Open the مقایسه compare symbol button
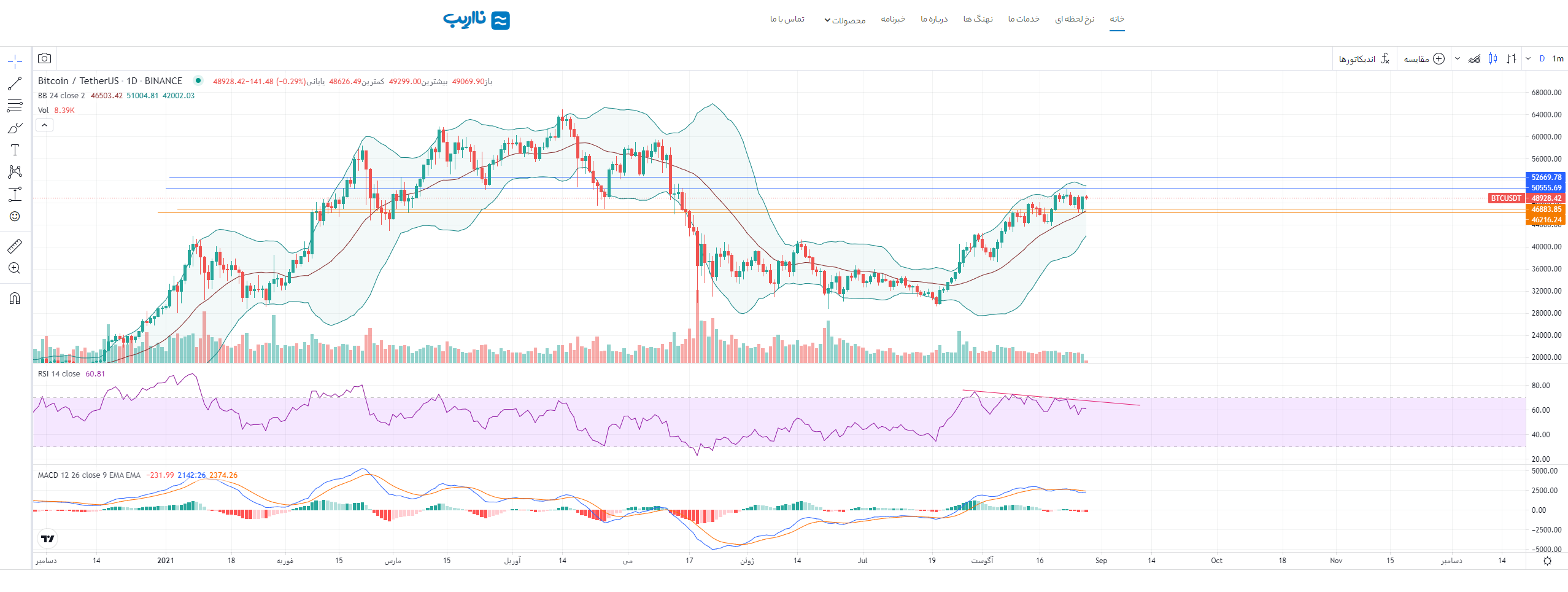The width and height of the screenshot is (1568, 592). pyautogui.click(x=1424, y=58)
